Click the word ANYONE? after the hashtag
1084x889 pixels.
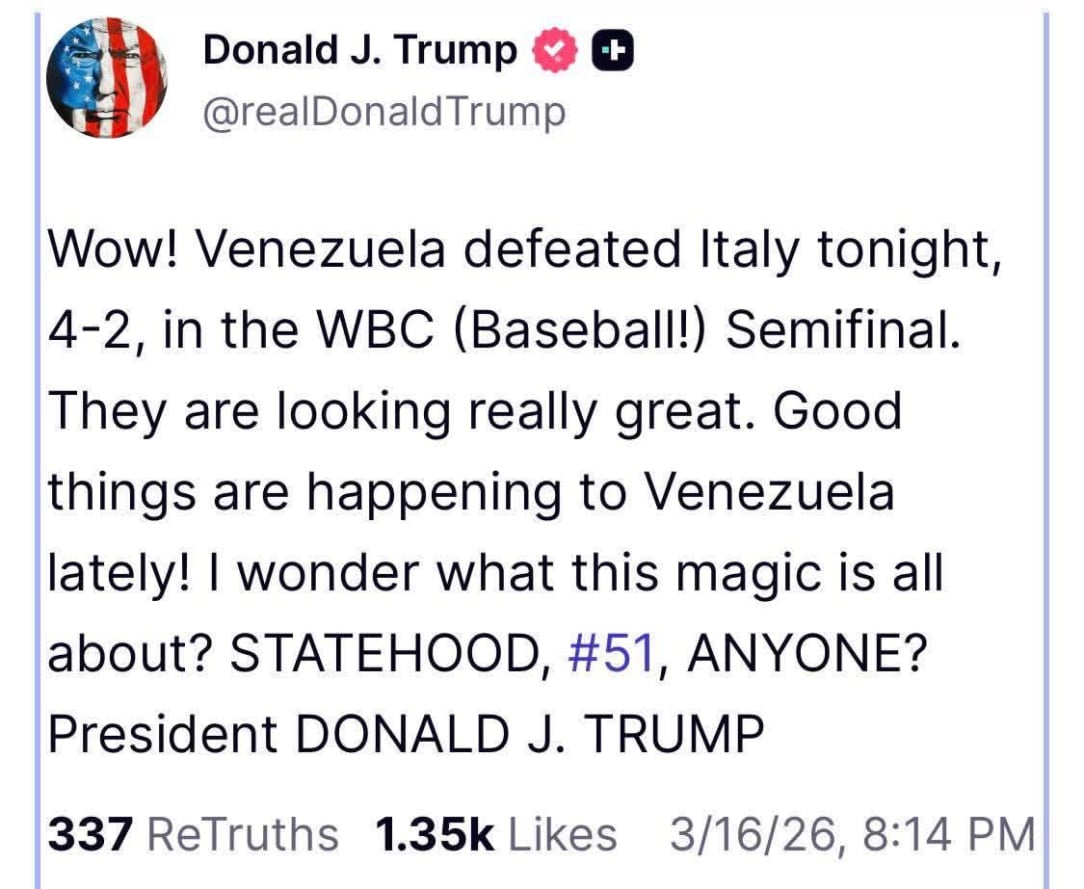coord(806,653)
